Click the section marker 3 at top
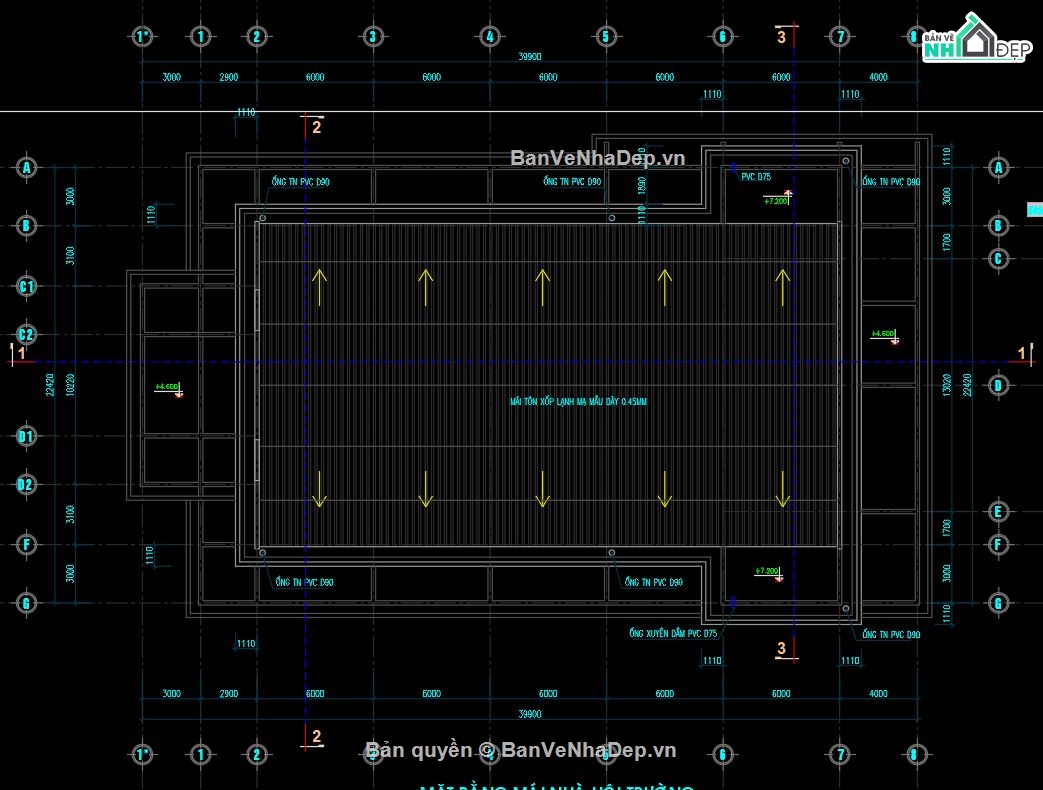 point(781,35)
